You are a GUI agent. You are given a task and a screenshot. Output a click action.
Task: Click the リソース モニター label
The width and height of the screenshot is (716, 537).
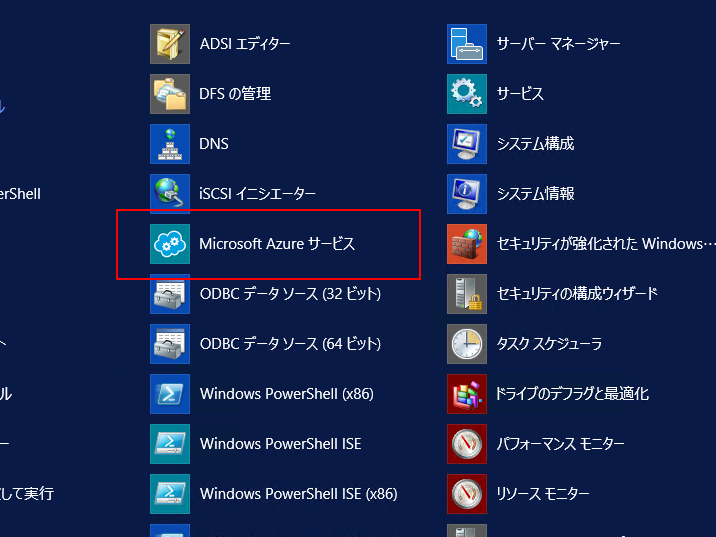[543, 494]
